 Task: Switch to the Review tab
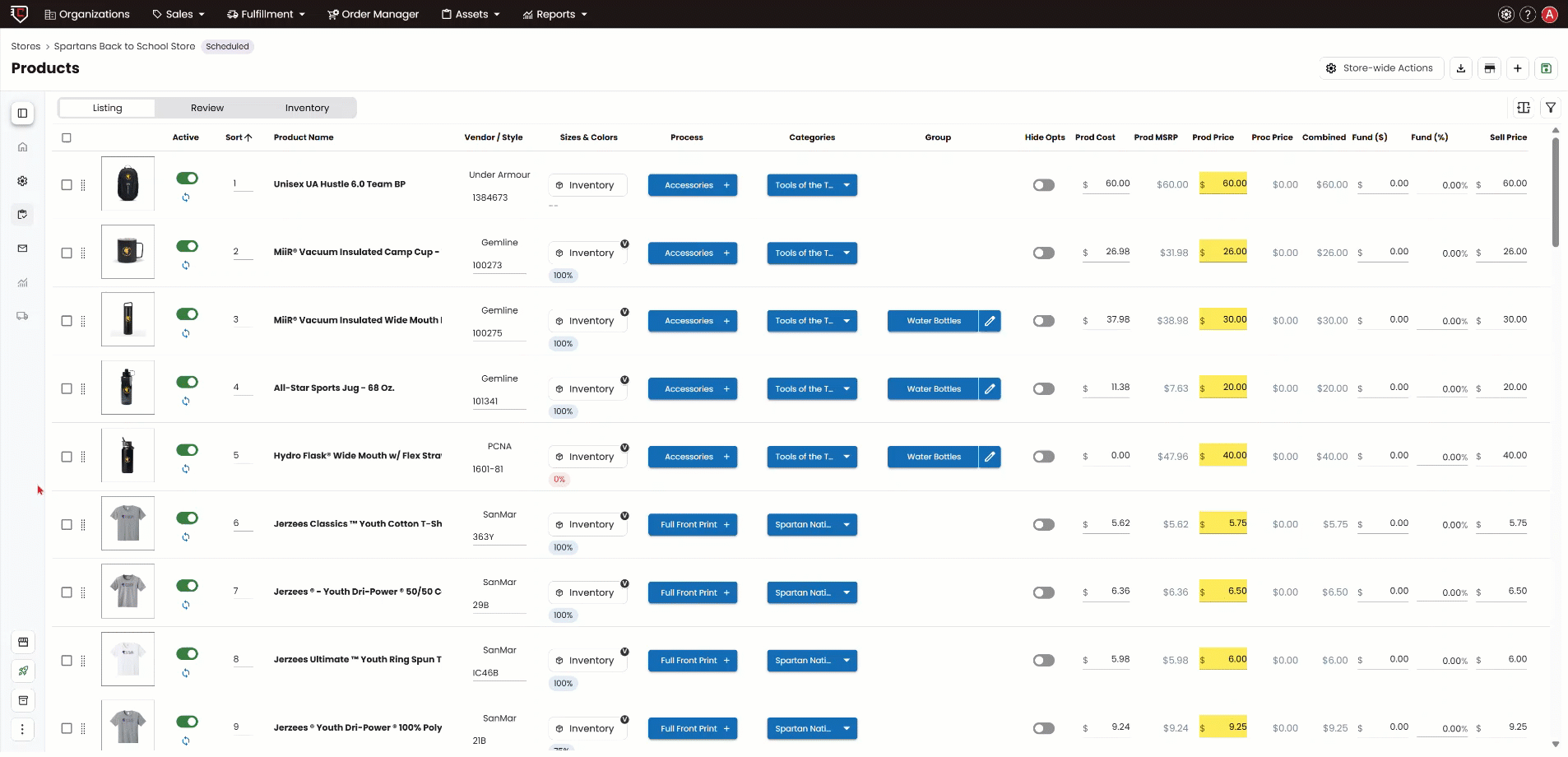tap(207, 108)
